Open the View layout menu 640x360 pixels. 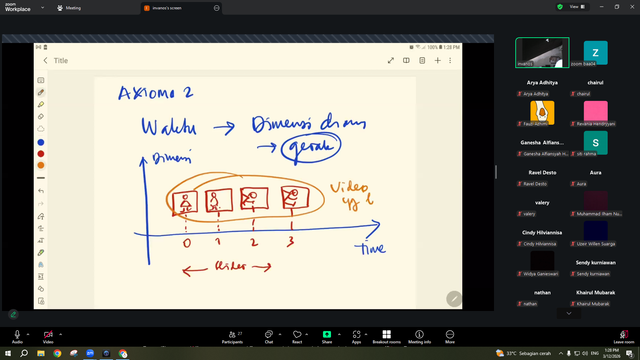[x=577, y=7]
